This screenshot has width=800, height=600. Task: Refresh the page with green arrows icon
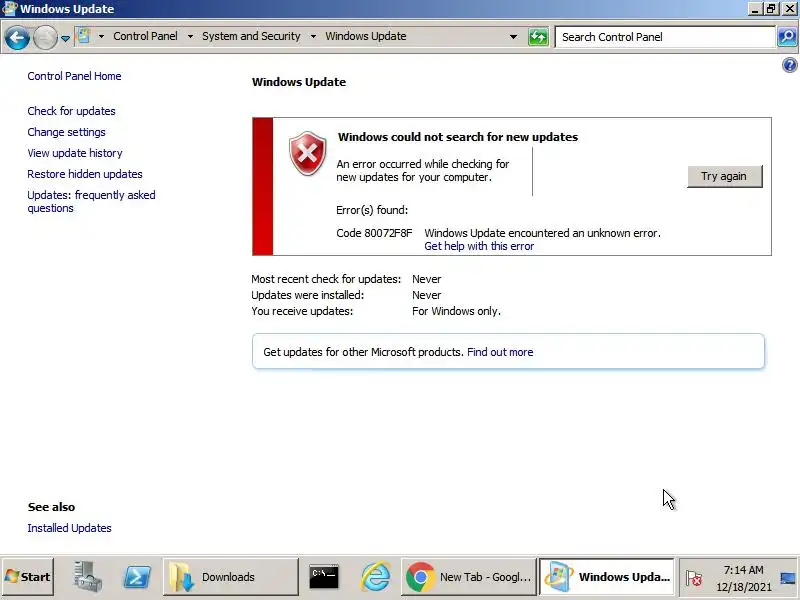[x=538, y=37]
